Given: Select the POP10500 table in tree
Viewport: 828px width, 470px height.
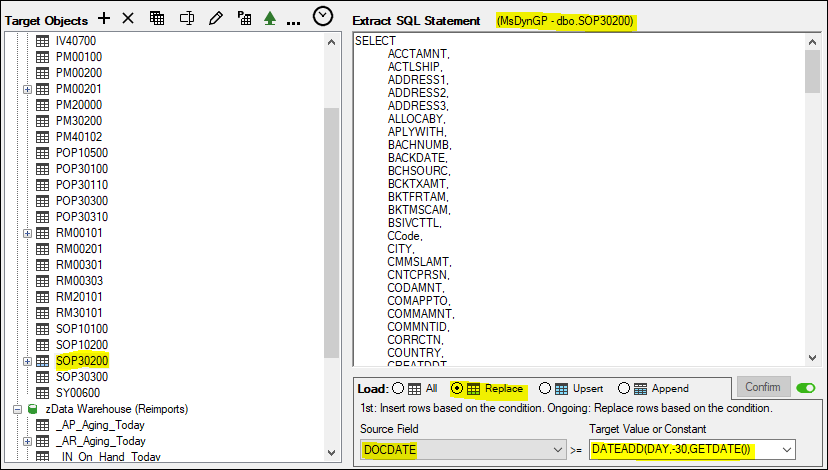Looking at the screenshot, I should pyautogui.click(x=82, y=153).
